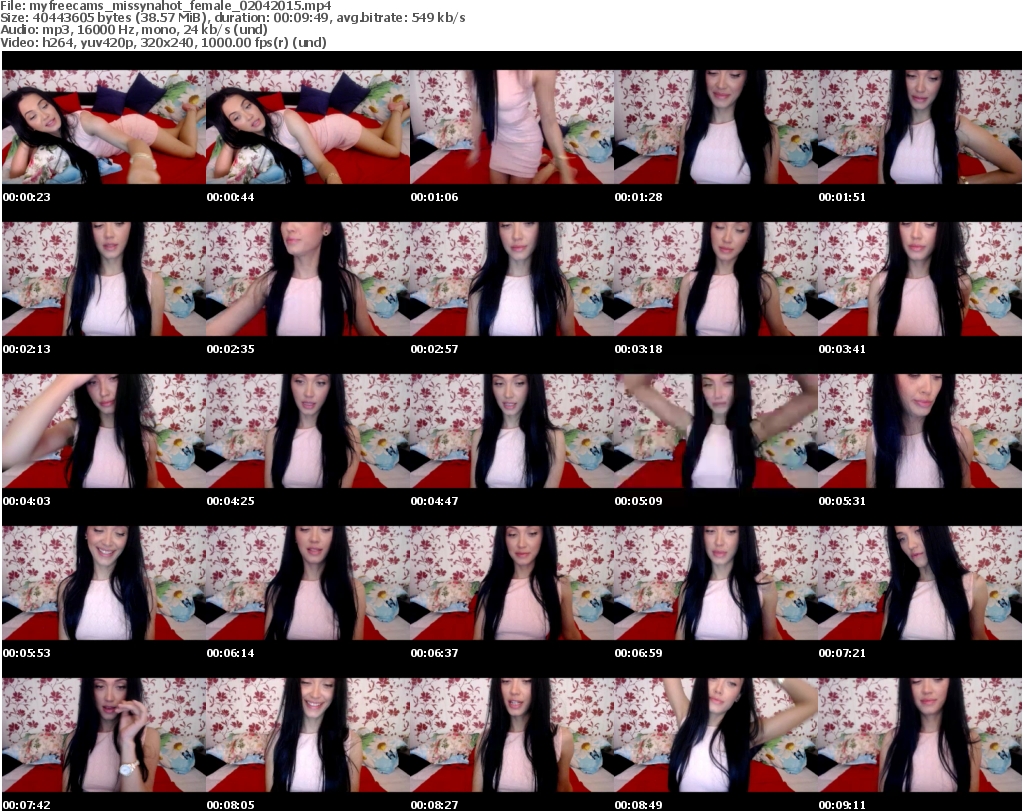This screenshot has height=811, width=1024.
Task: Pick the frame at 00:05:09
Action: [x=716, y=431]
